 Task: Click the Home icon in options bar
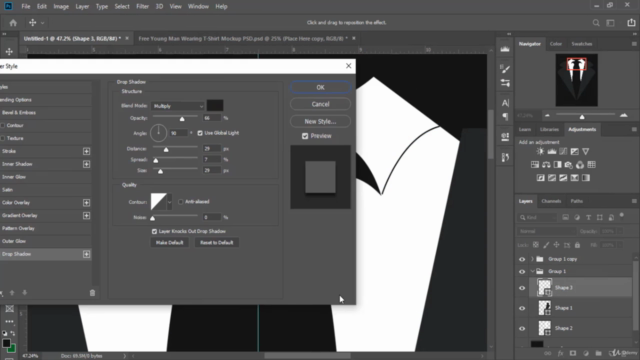pos(13,23)
